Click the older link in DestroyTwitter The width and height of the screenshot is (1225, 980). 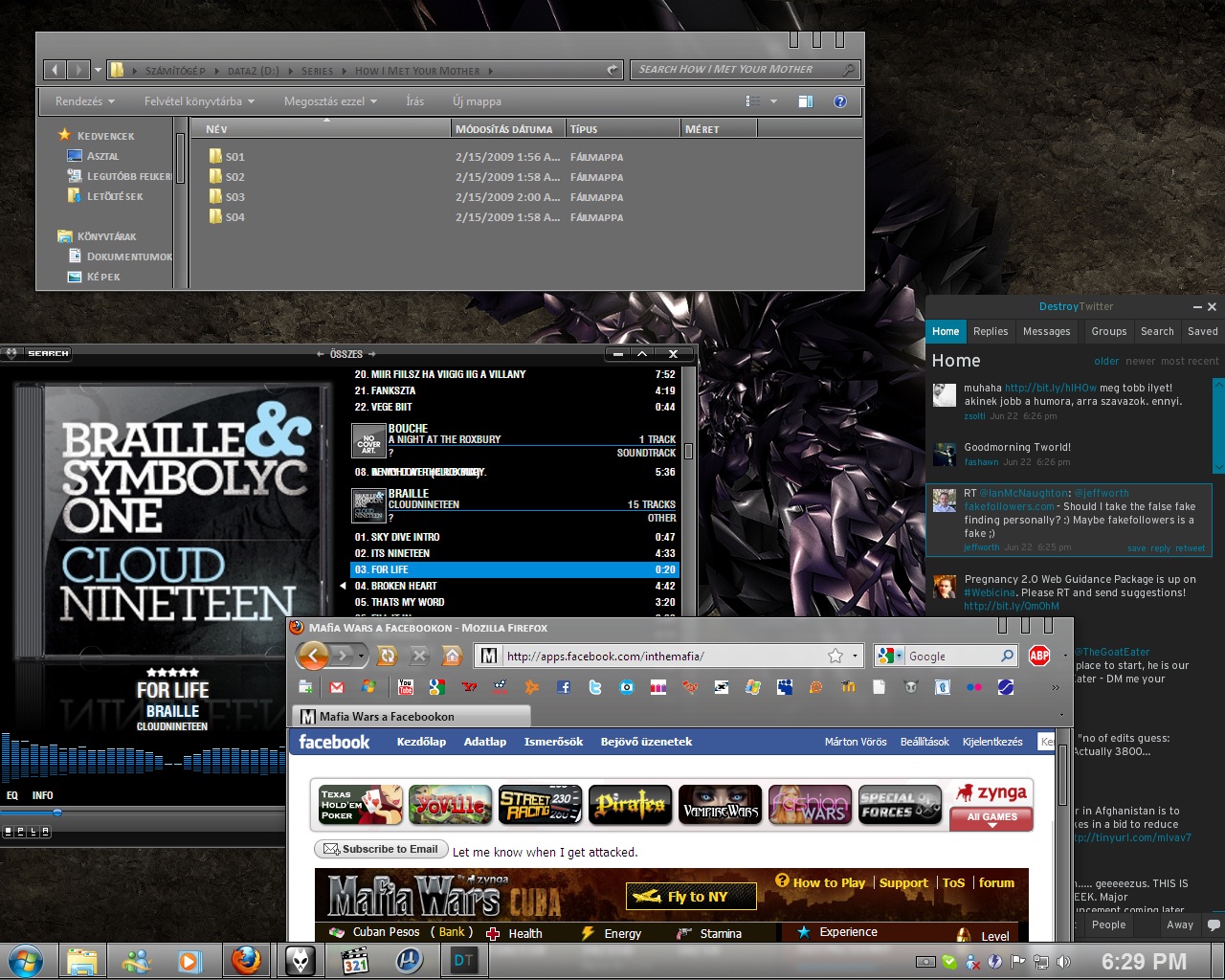[1106, 361]
